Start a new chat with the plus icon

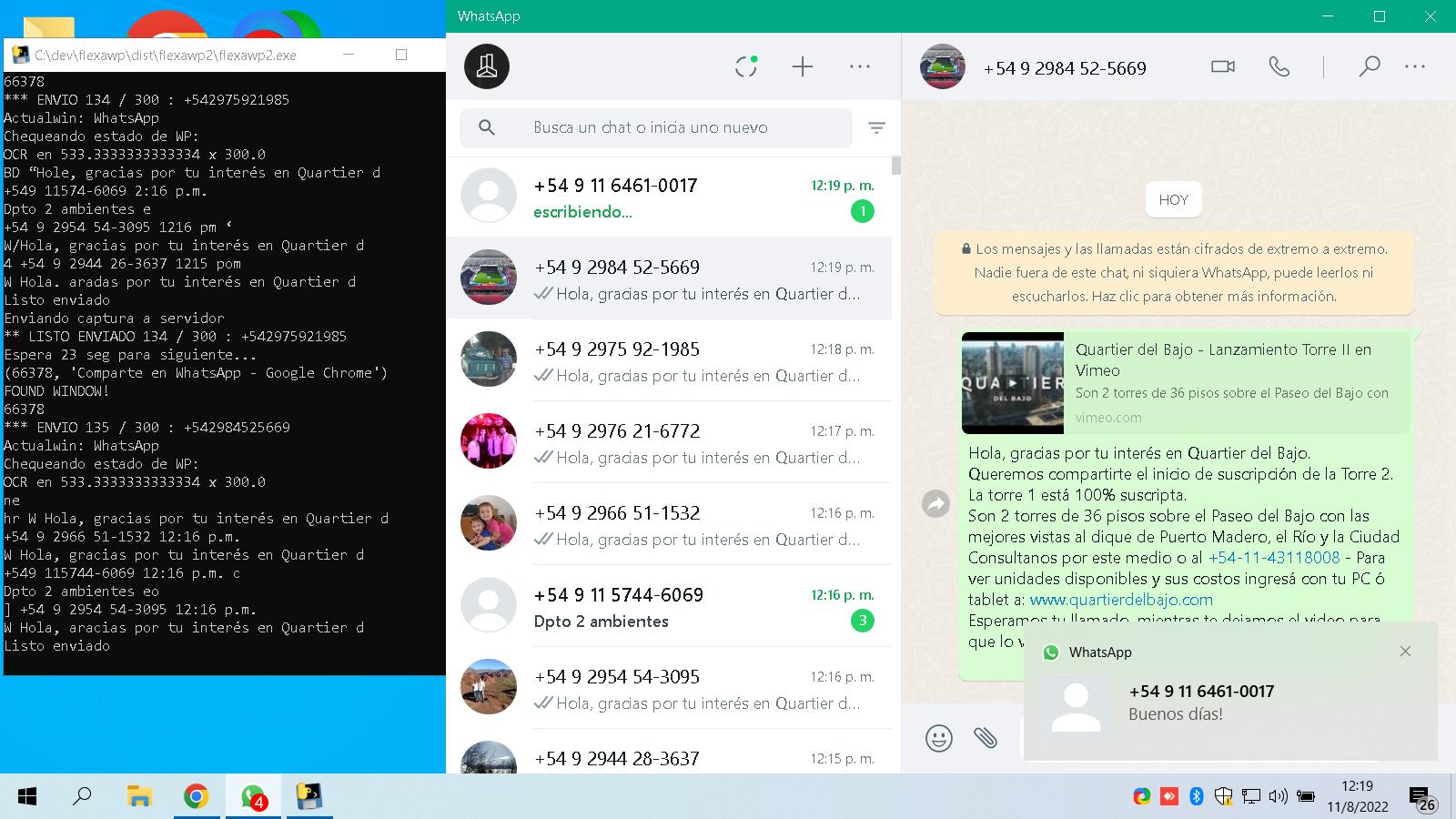(803, 66)
